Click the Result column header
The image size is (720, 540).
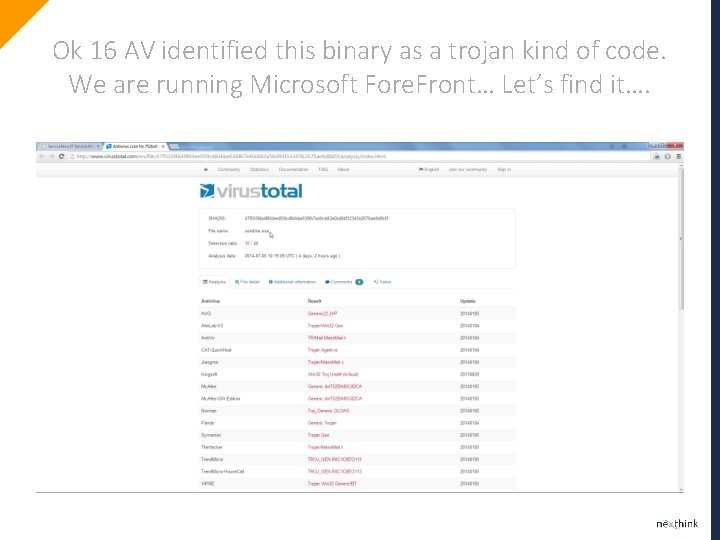tap(315, 301)
